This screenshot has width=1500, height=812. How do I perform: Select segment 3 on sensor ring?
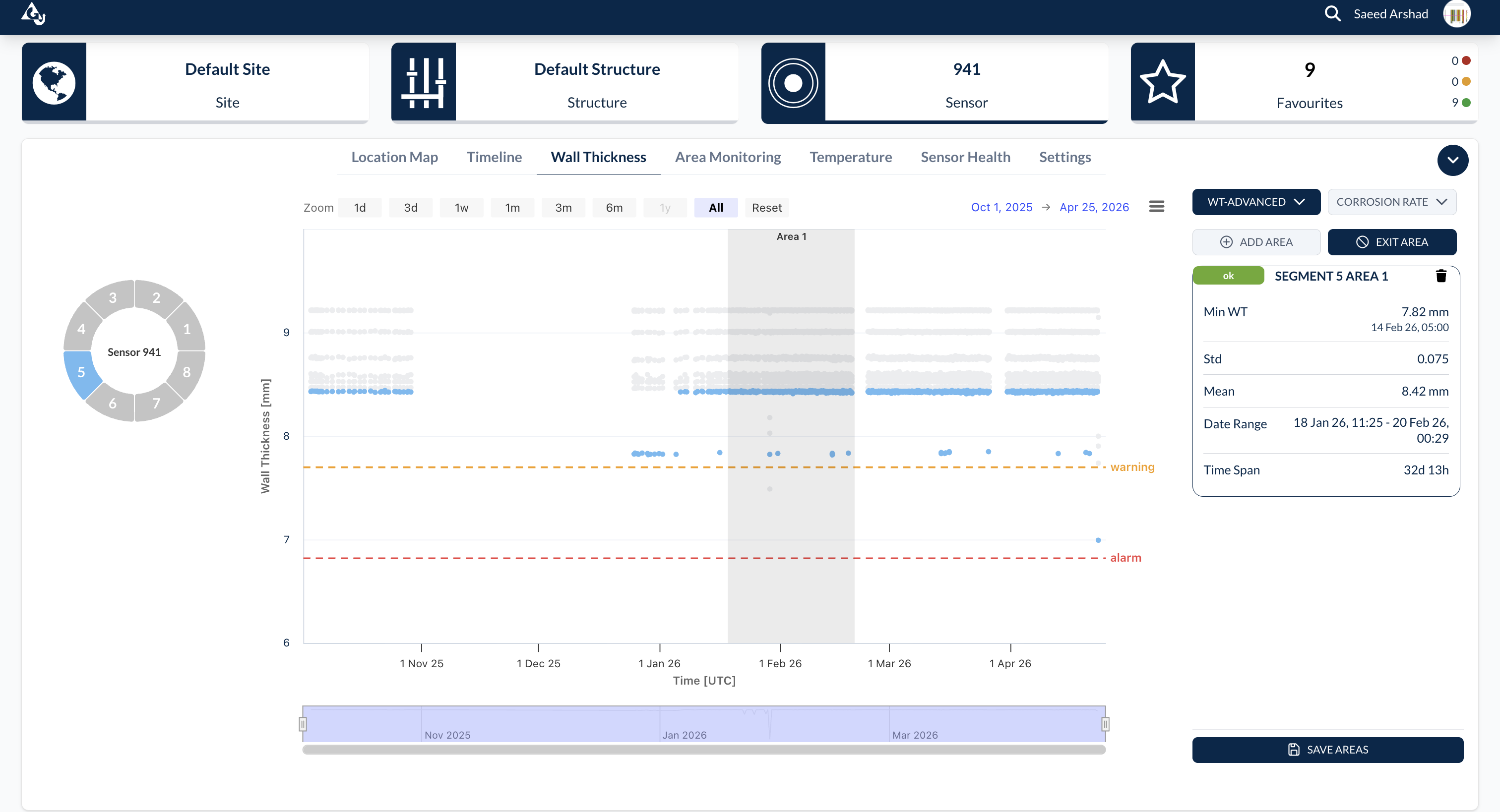tap(113, 297)
